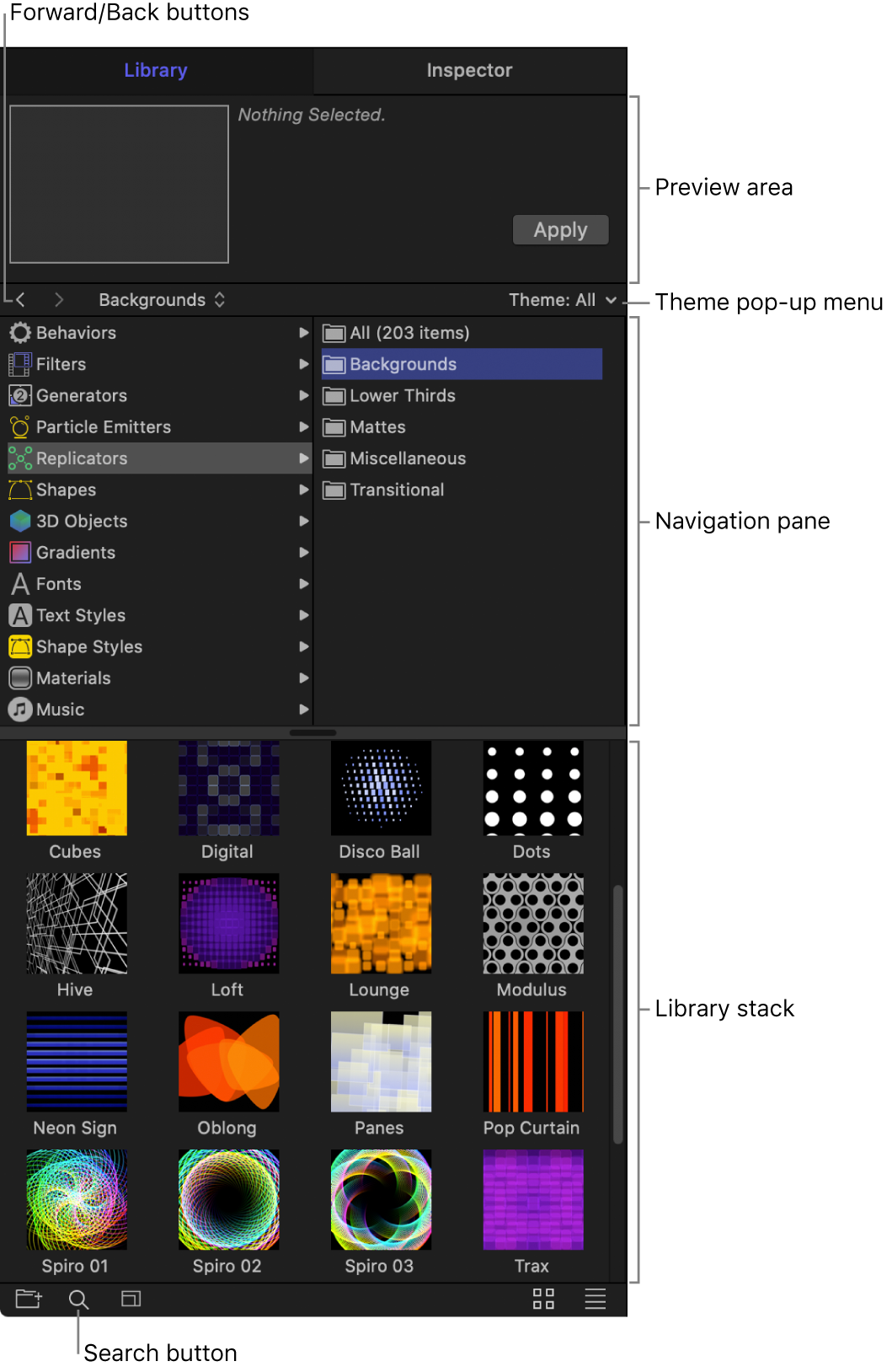The width and height of the screenshot is (892, 1372).
Task: Click the library stack vertical scrollbar
Action: click(x=618, y=1014)
